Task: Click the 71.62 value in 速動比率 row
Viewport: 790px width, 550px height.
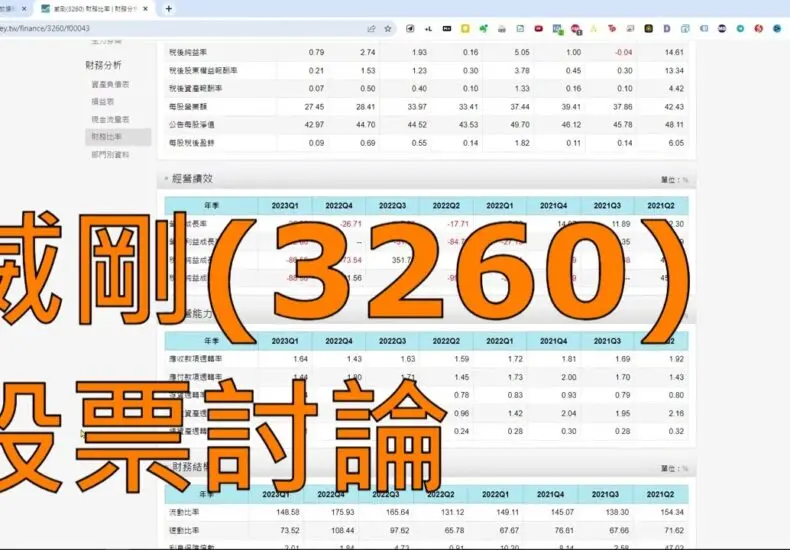Action: coord(674,530)
